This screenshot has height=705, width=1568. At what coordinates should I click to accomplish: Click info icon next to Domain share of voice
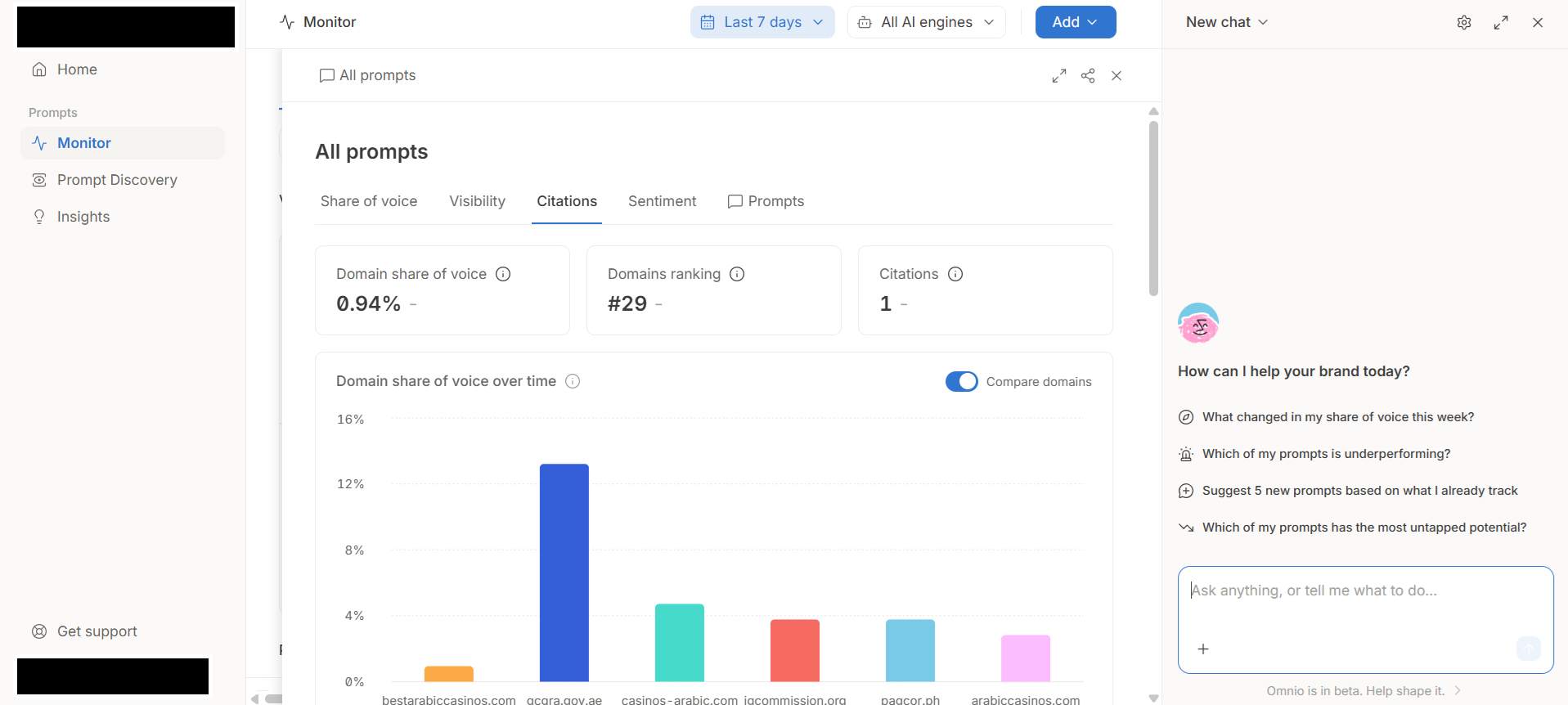[x=503, y=274]
